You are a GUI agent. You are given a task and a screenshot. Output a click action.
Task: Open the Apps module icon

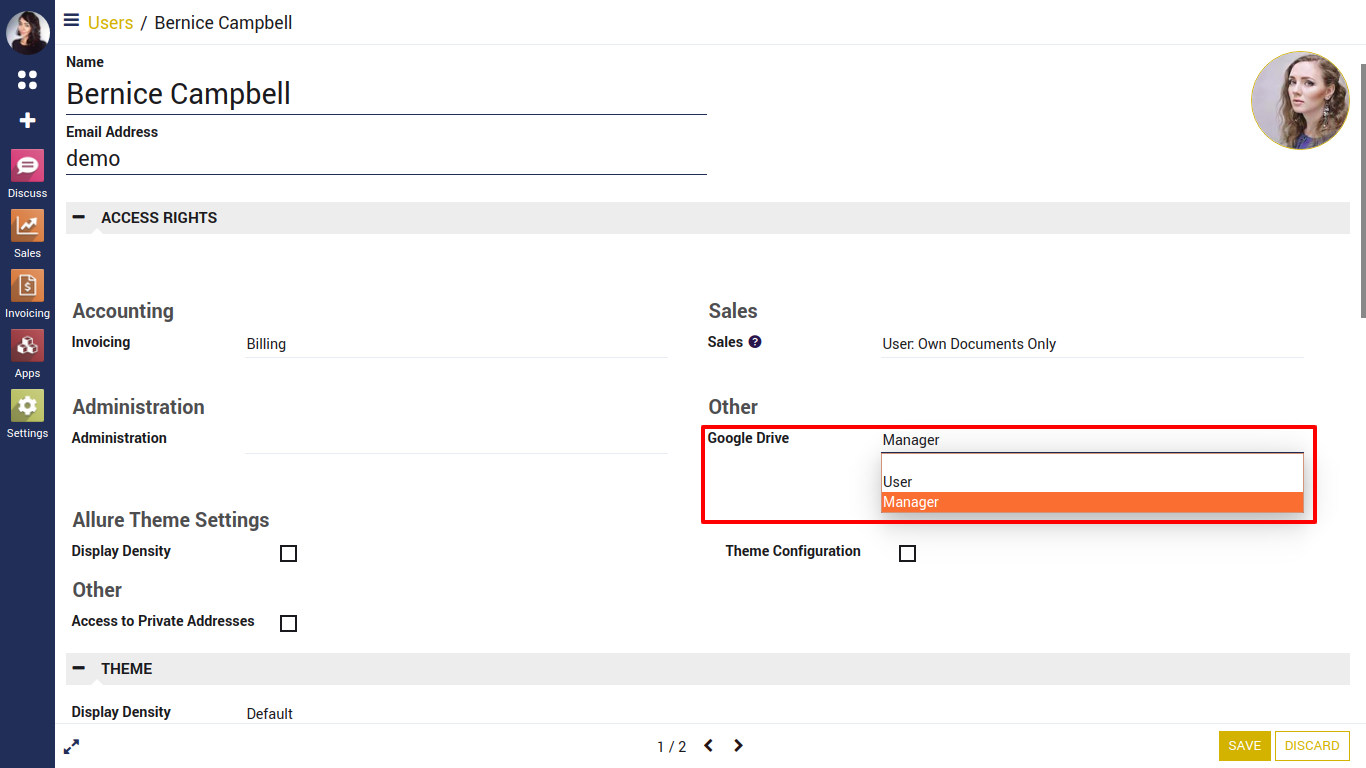pos(27,346)
